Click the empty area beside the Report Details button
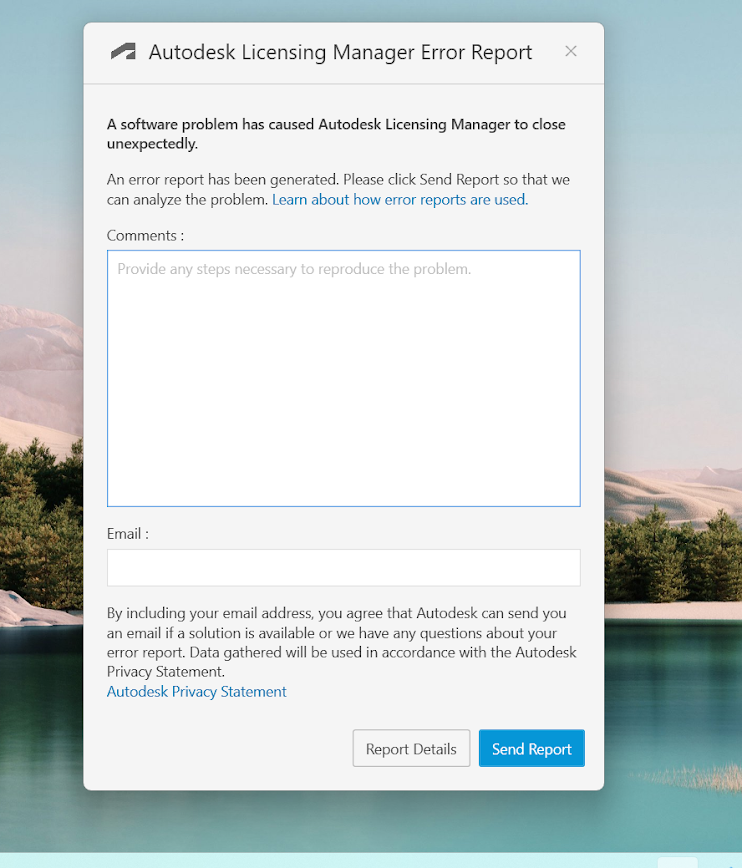 click(220, 749)
